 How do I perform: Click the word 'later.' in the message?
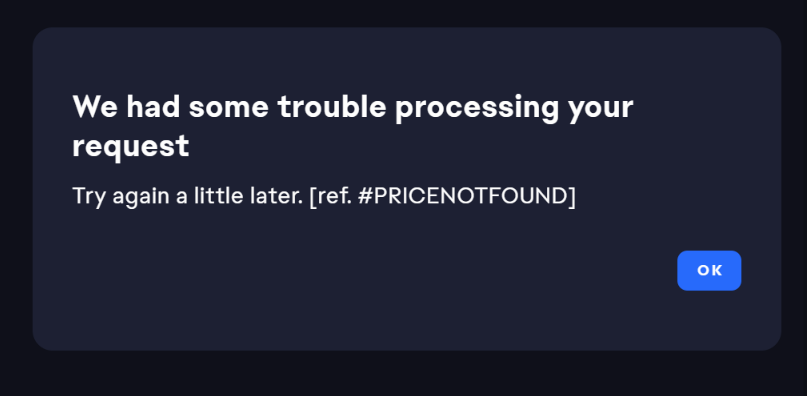[276, 196]
